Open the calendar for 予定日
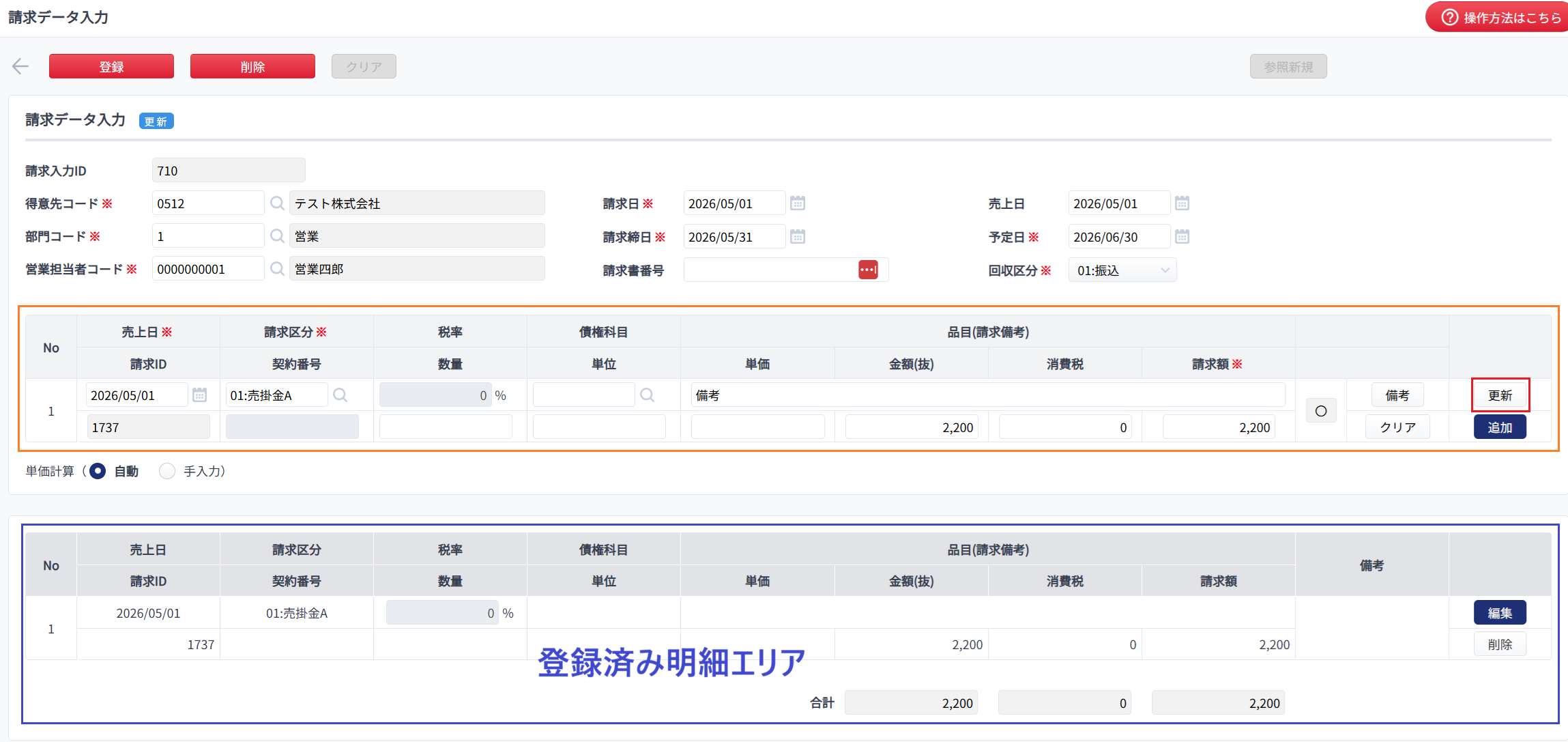1568x742 pixels. [x=1182, y=237]
